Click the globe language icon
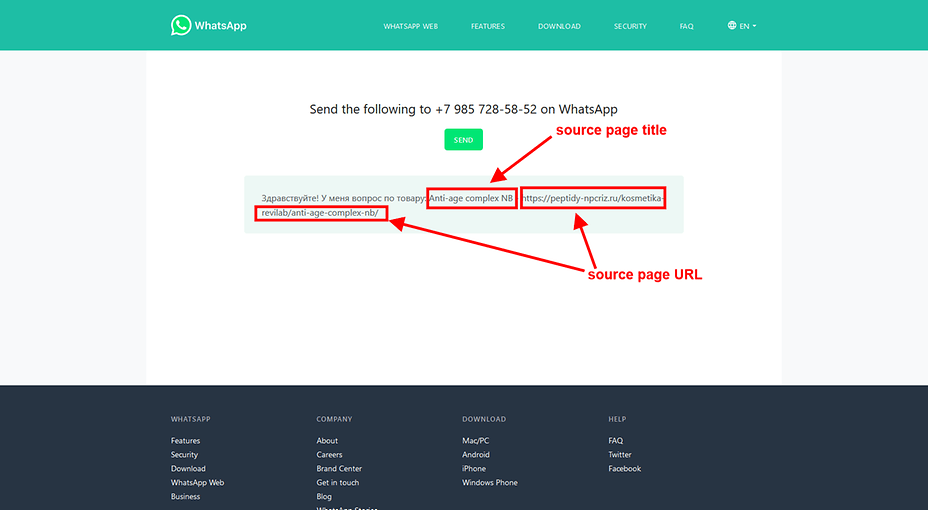This screenshot has height=510, width=928. tap(732, 25)
